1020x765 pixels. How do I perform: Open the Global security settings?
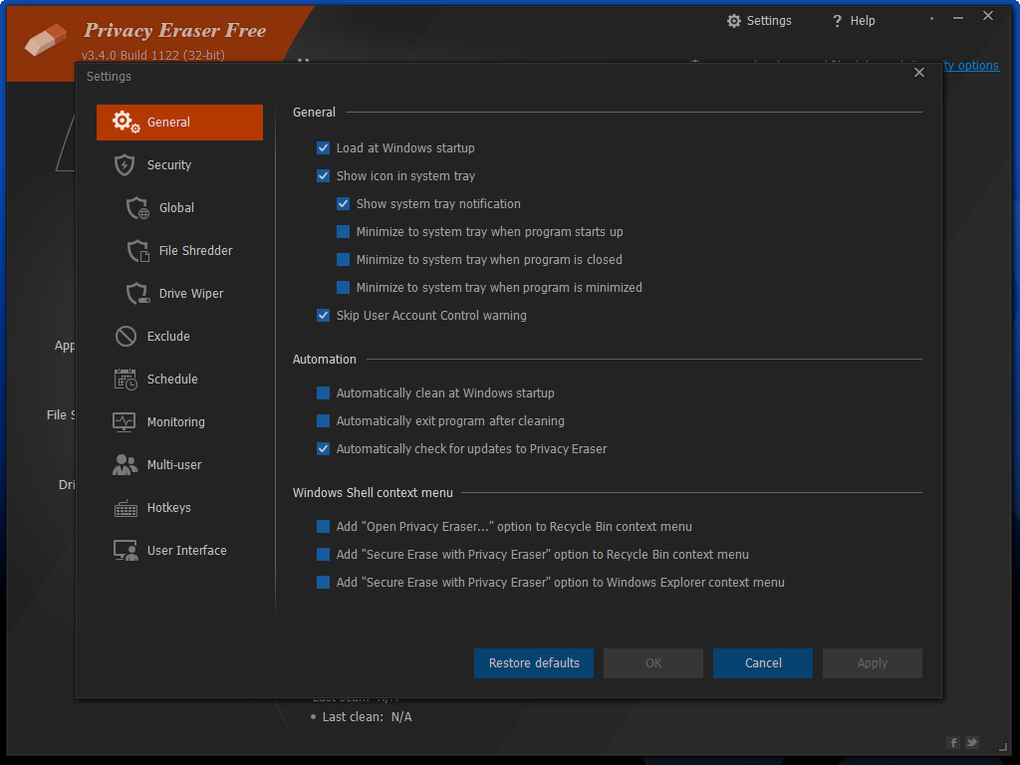tap(180, 208)
